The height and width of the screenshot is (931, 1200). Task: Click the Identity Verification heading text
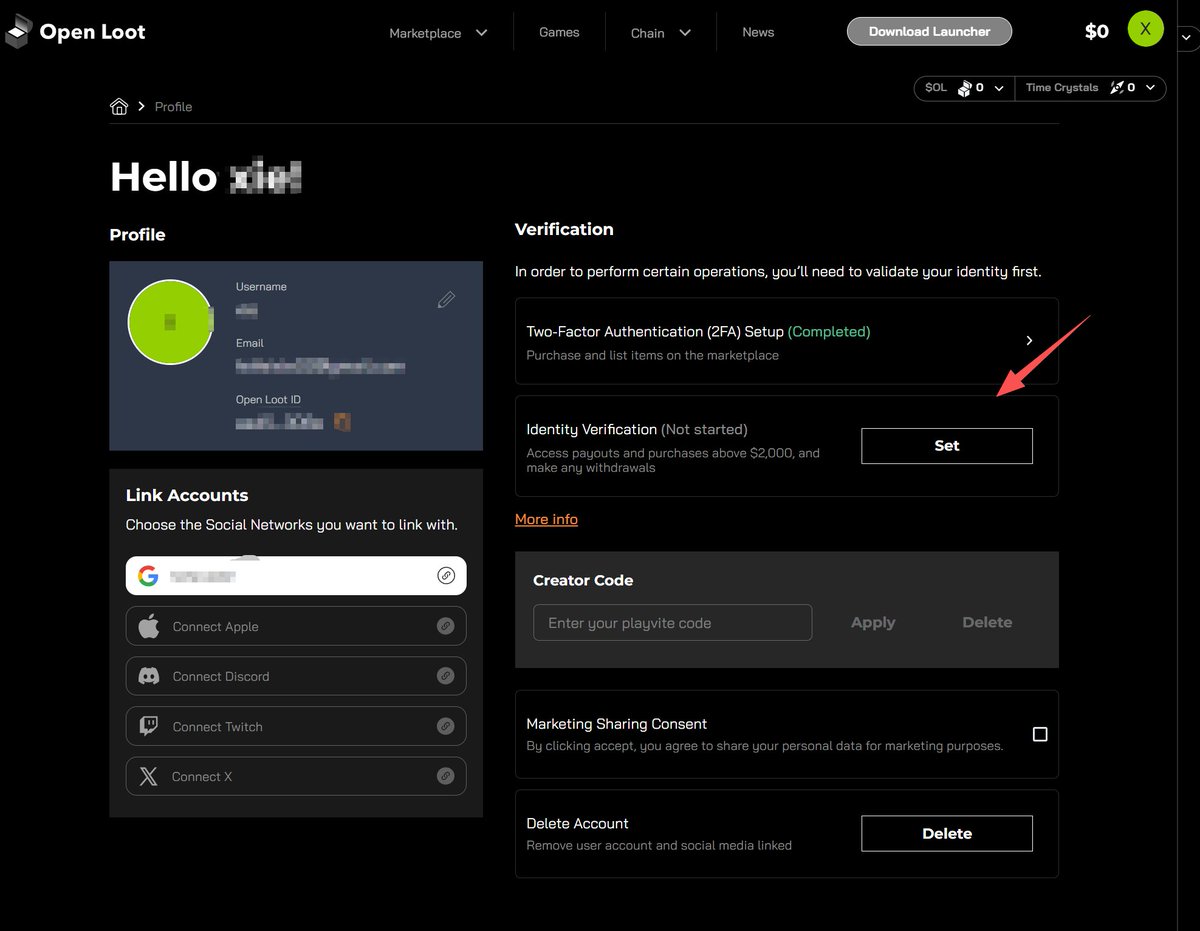click(592, 429)
